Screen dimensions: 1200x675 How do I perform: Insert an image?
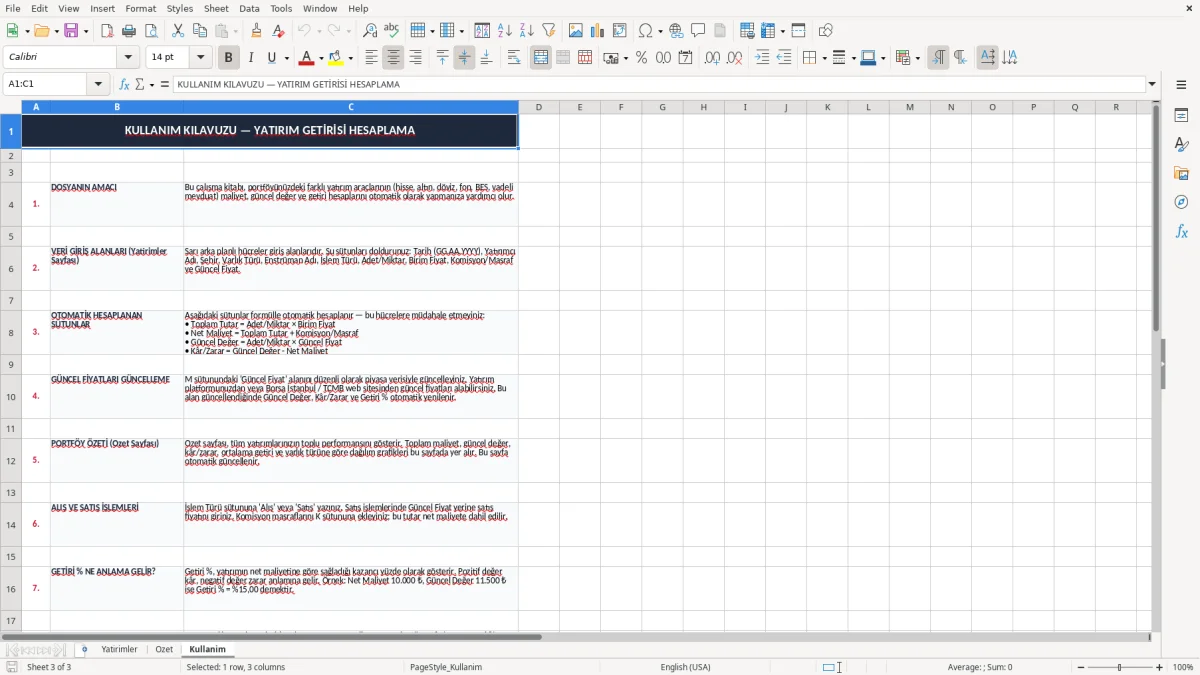coord(576,31)
